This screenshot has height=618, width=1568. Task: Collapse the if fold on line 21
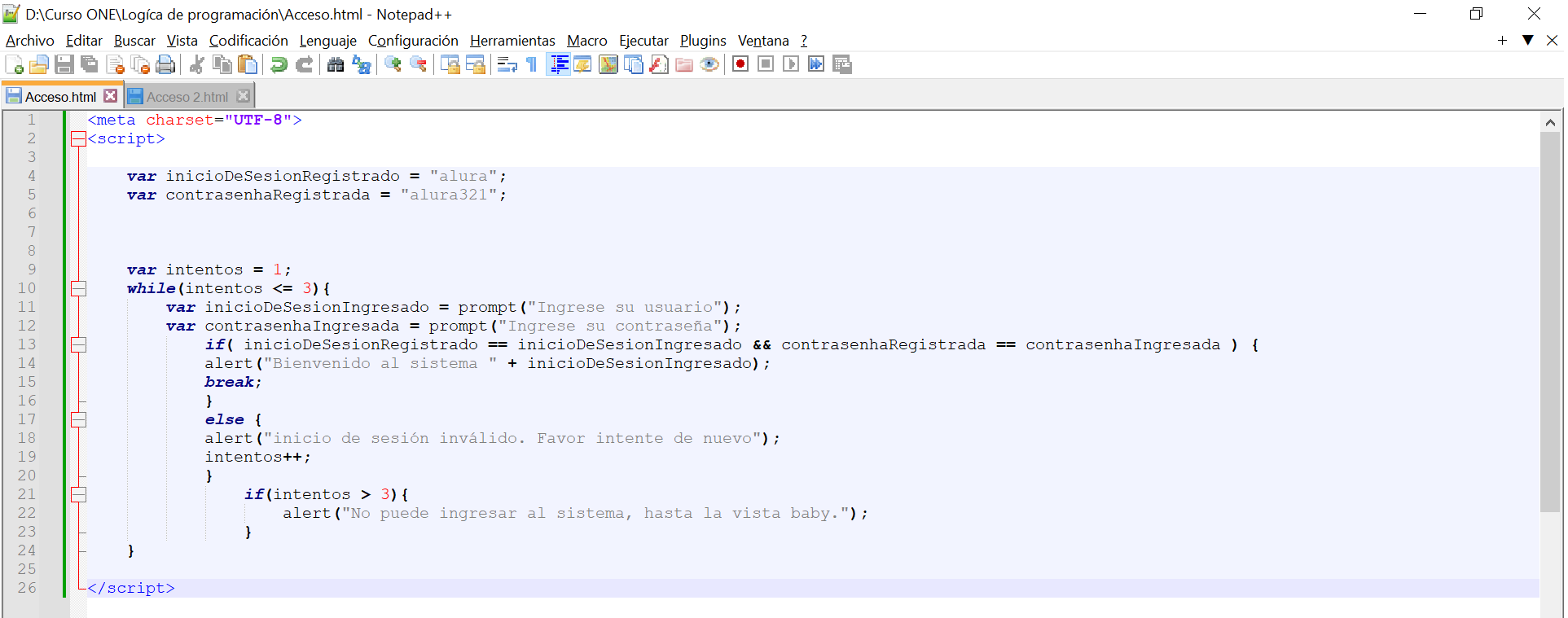coord(79,495)
